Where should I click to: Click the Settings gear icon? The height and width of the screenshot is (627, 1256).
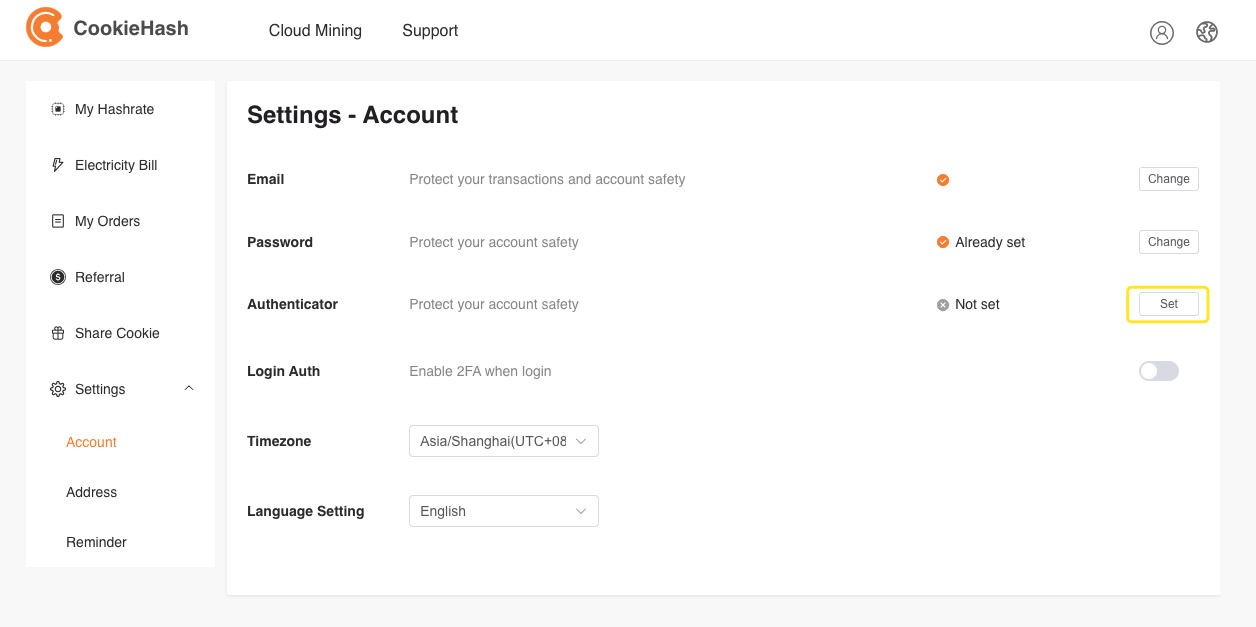tap(58, 389)
